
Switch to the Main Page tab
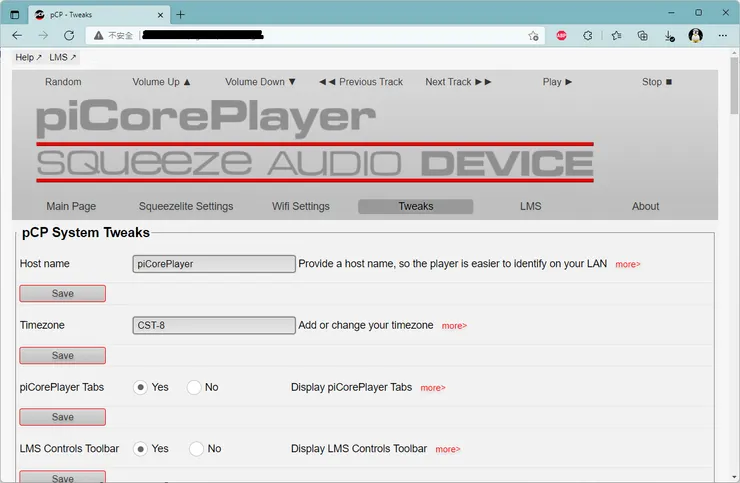coord(71,206)
